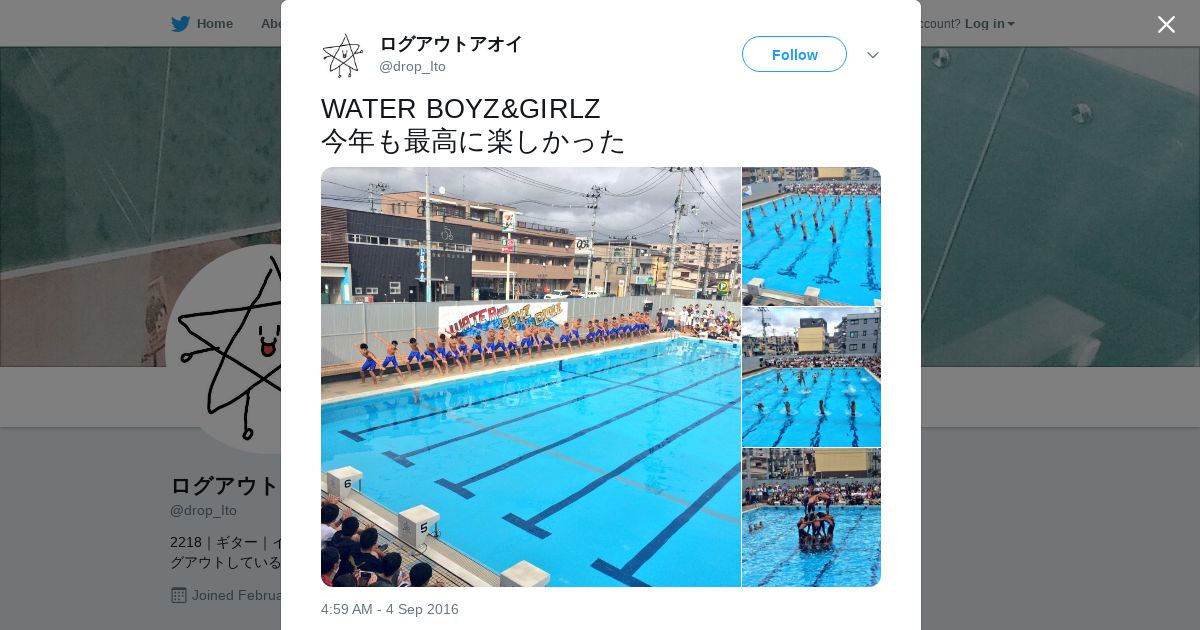Image resolution: width=1200 pixels, height=630 pixels.
Task: Open the Home menu item
Action: click(x=215, y=24)
